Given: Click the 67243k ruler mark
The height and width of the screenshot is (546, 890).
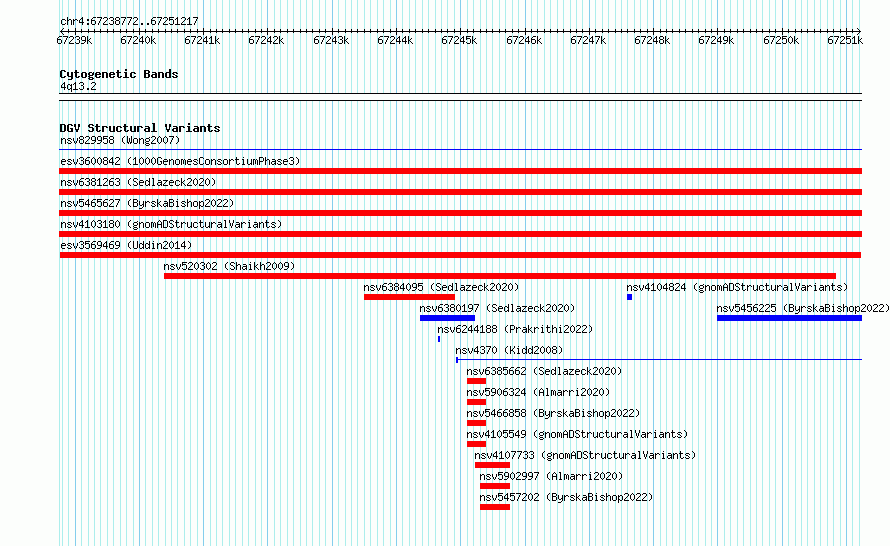Looking at the screenshot, I should click(x=331, y=40).
